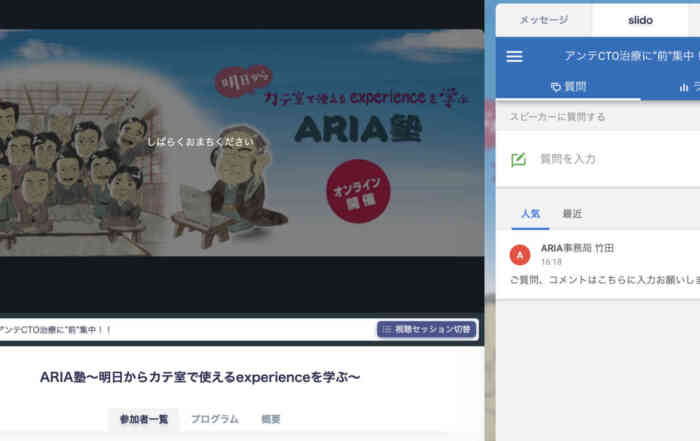Open the 参加者一覧 tab

144,419
